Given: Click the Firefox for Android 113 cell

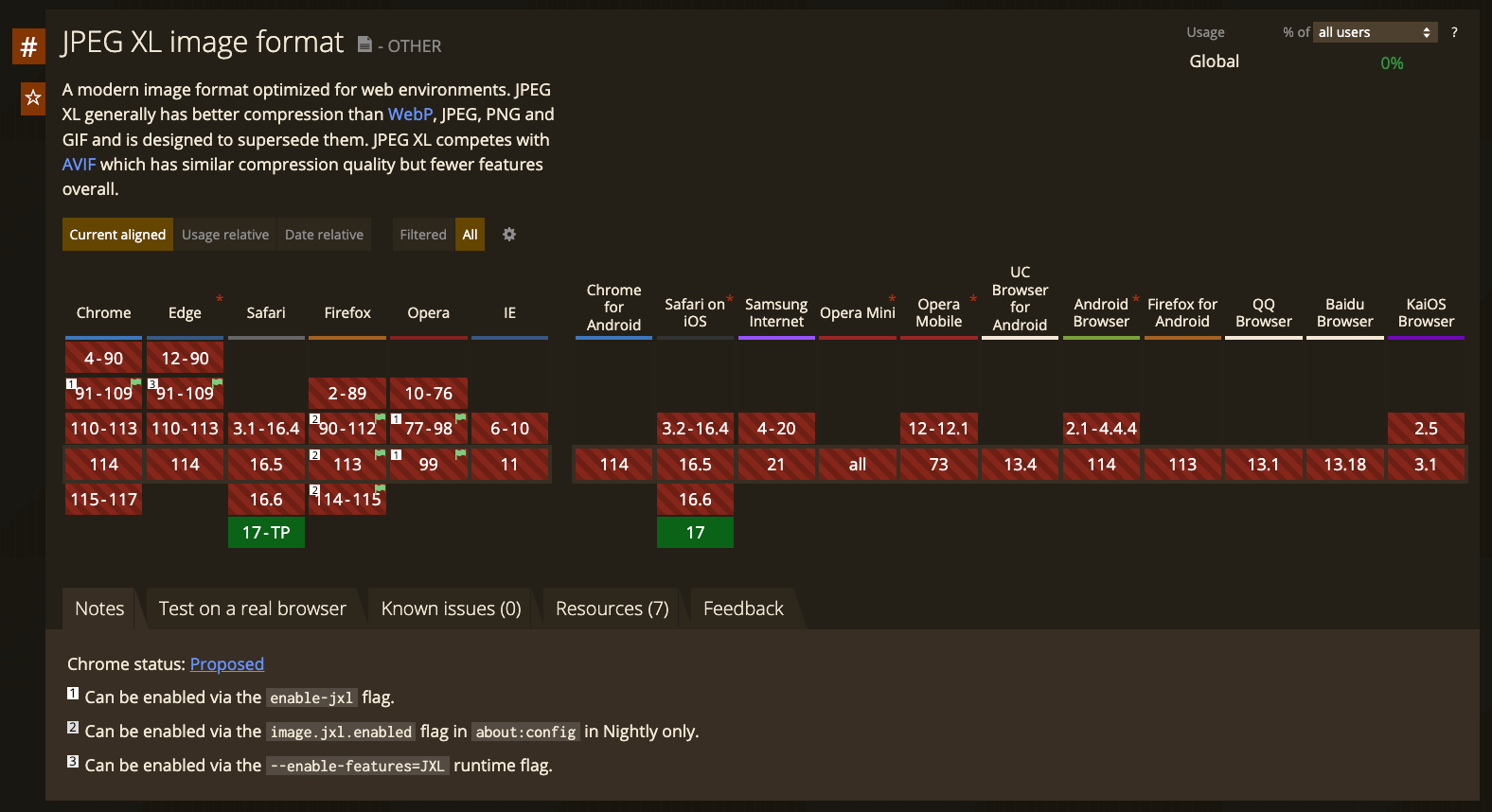Looking at the screenshot, I should click(1182, 465).
